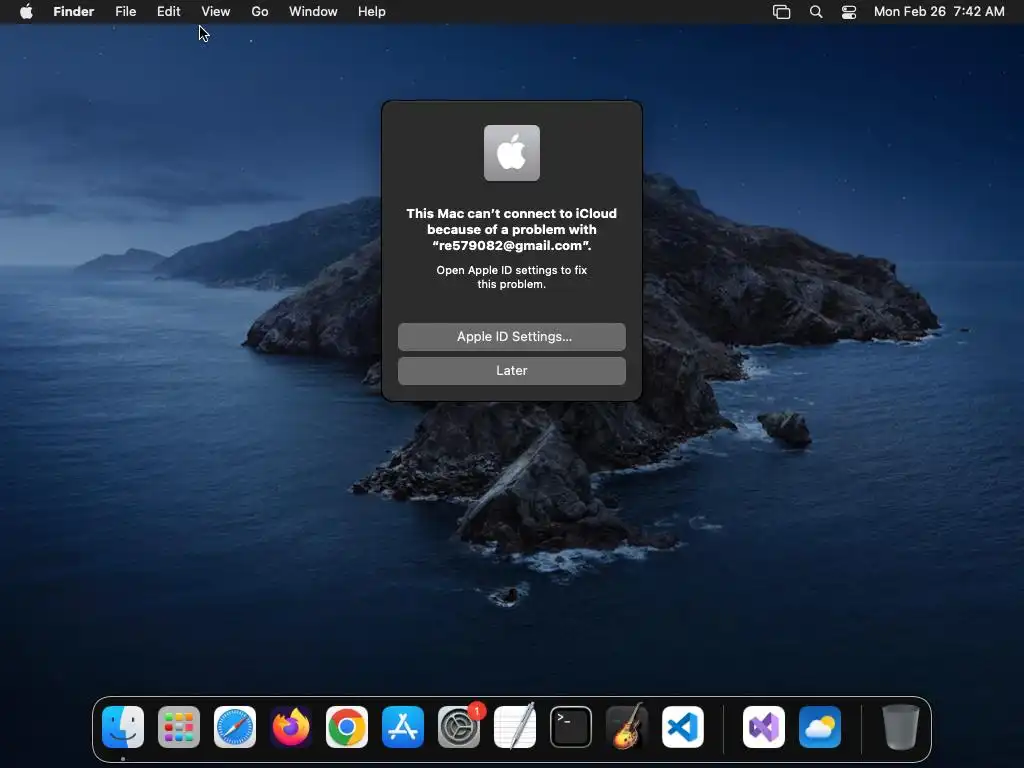Click the Apple logo in the dialog

click(512, 153)
